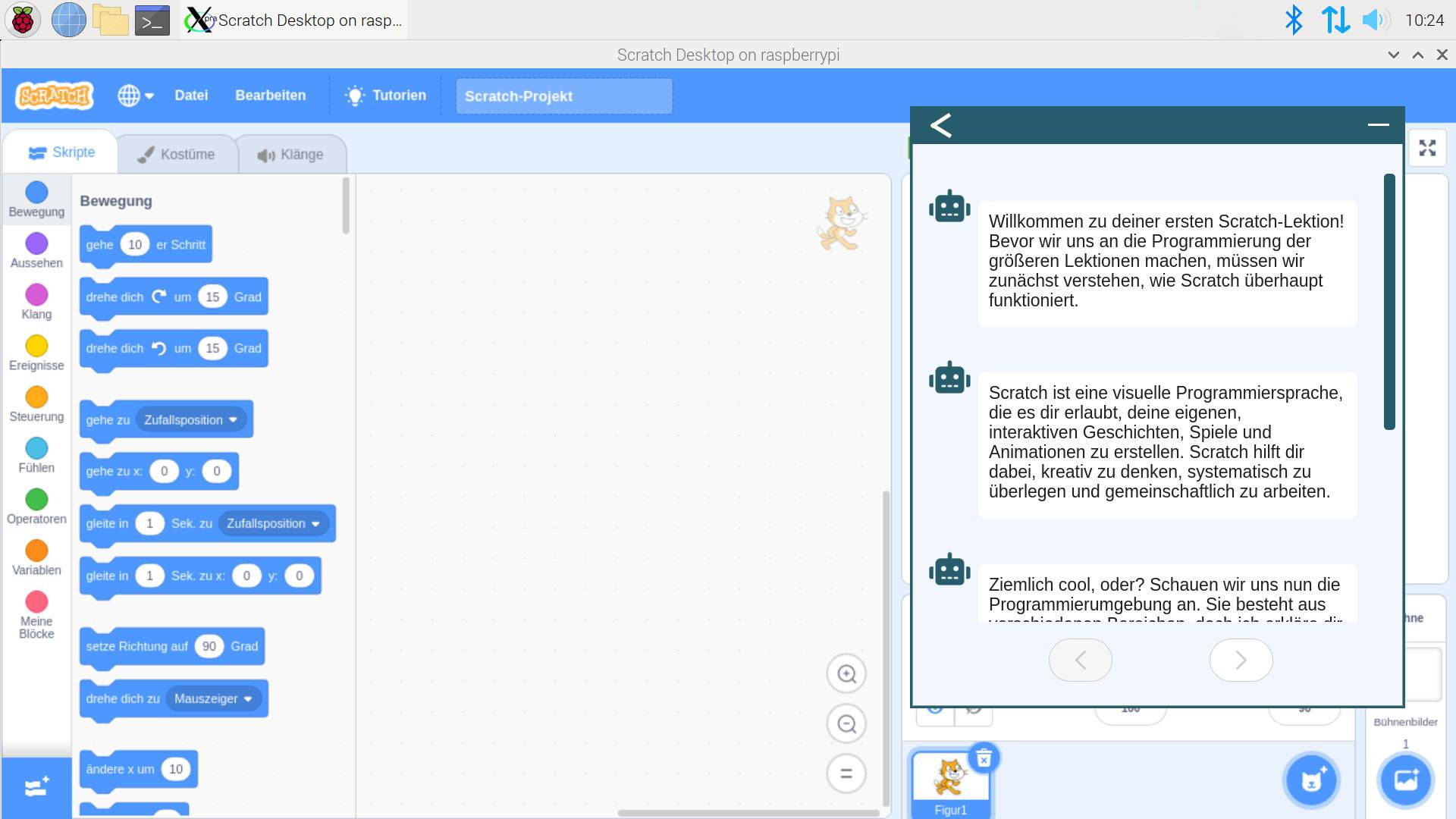Click the add extension button
This screenshot has height=819, width=1456.
[36, 787]
